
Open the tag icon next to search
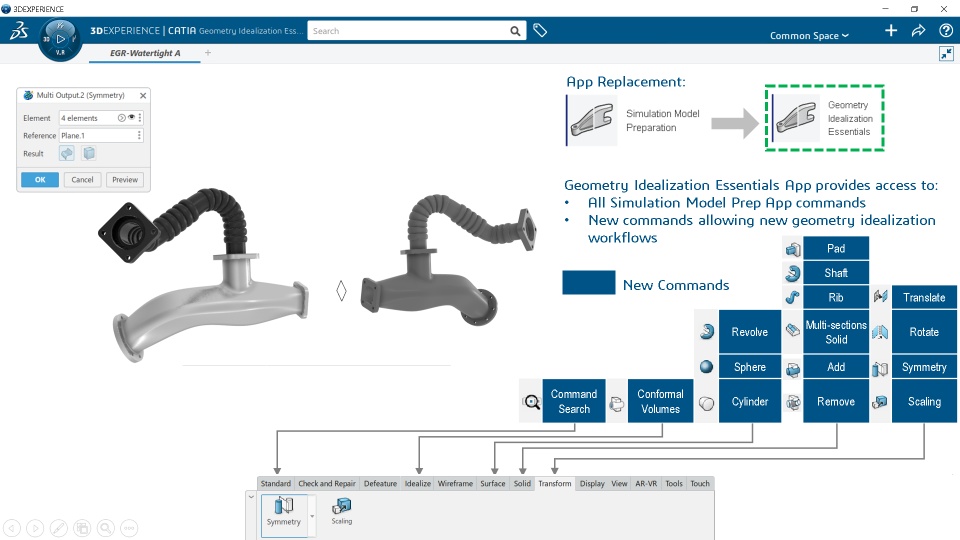(x=539, y=30)
